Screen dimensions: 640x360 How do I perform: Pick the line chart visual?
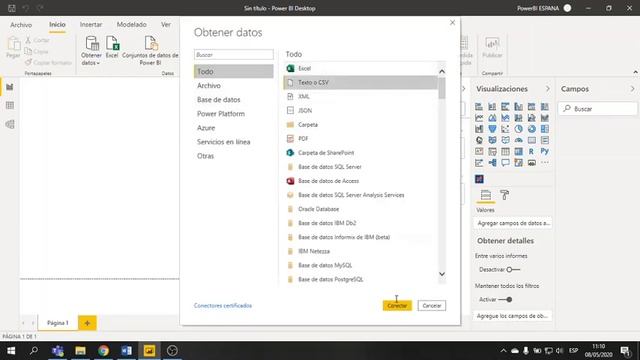tap(479, 118)
